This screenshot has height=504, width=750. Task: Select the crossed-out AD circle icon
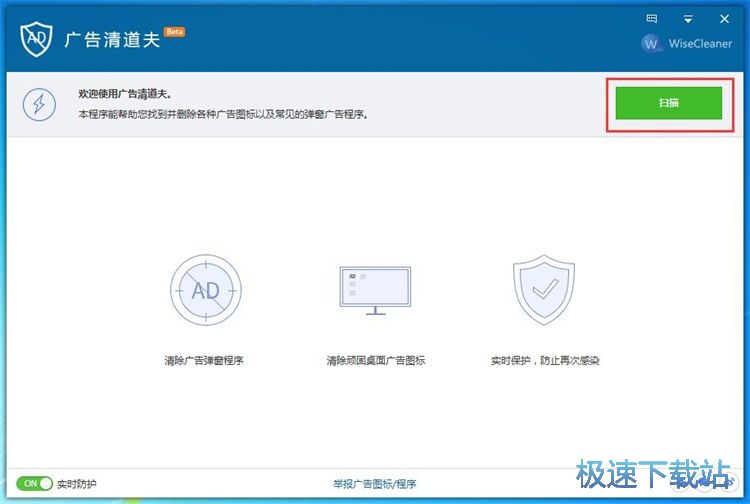pyautogui.click(x=204, y=290)
